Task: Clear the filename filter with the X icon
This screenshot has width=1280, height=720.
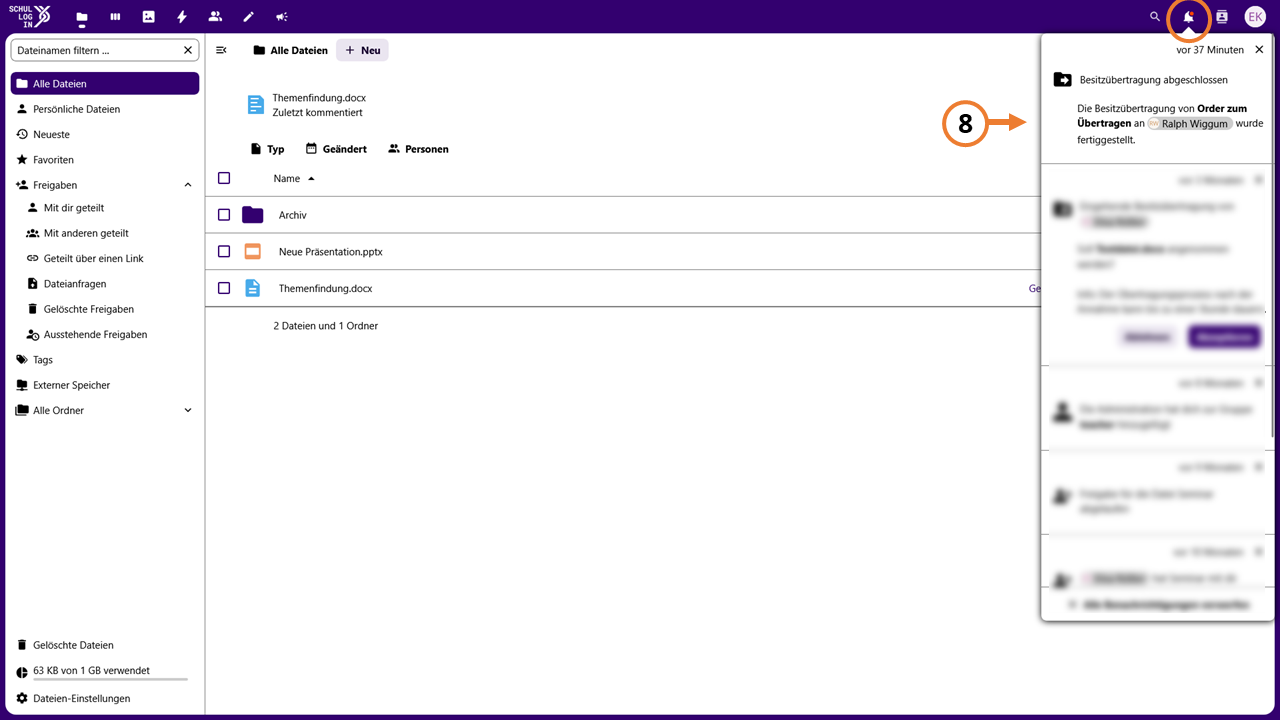Action: (x=188, y=50)
